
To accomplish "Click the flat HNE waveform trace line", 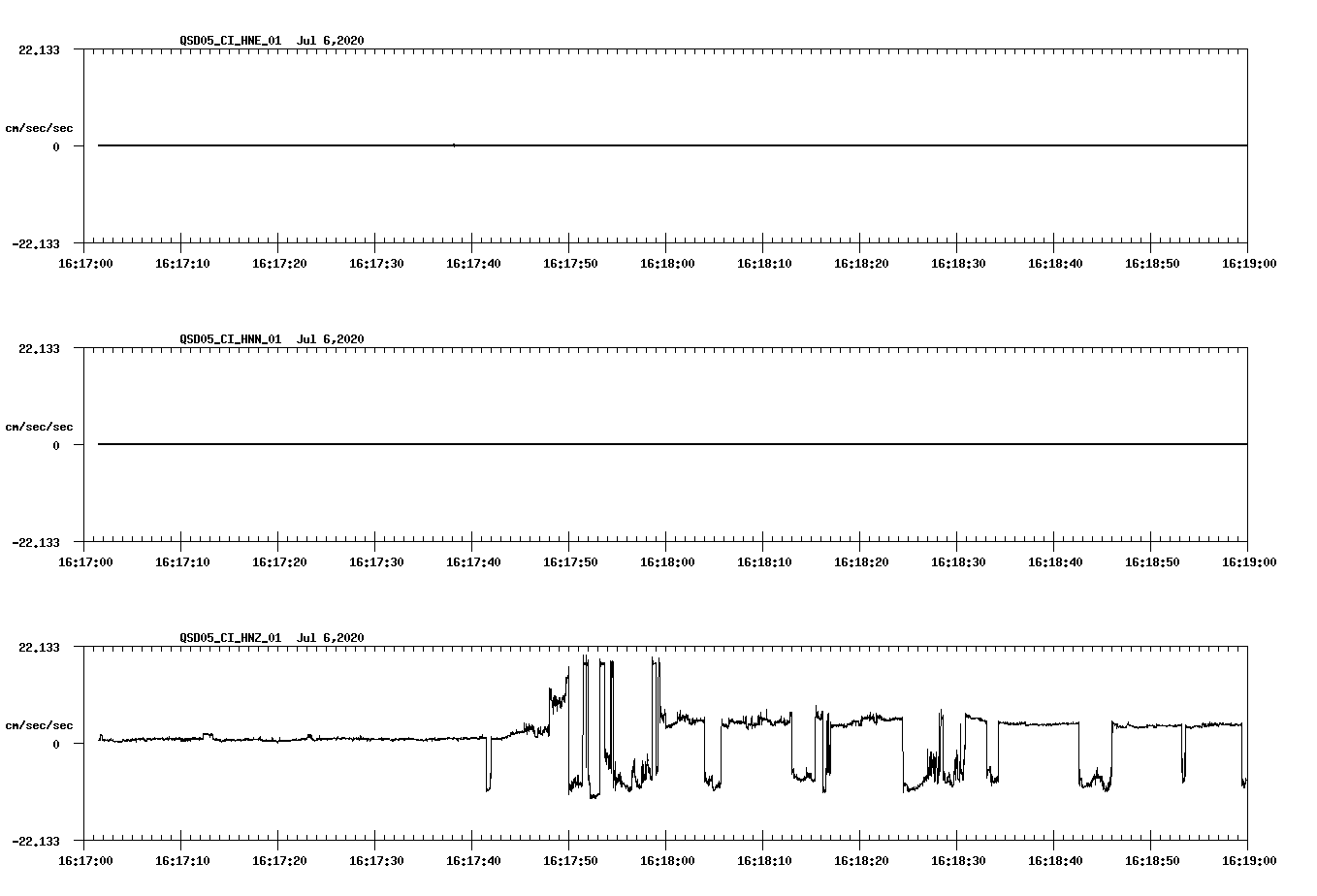I will [673, 145].
